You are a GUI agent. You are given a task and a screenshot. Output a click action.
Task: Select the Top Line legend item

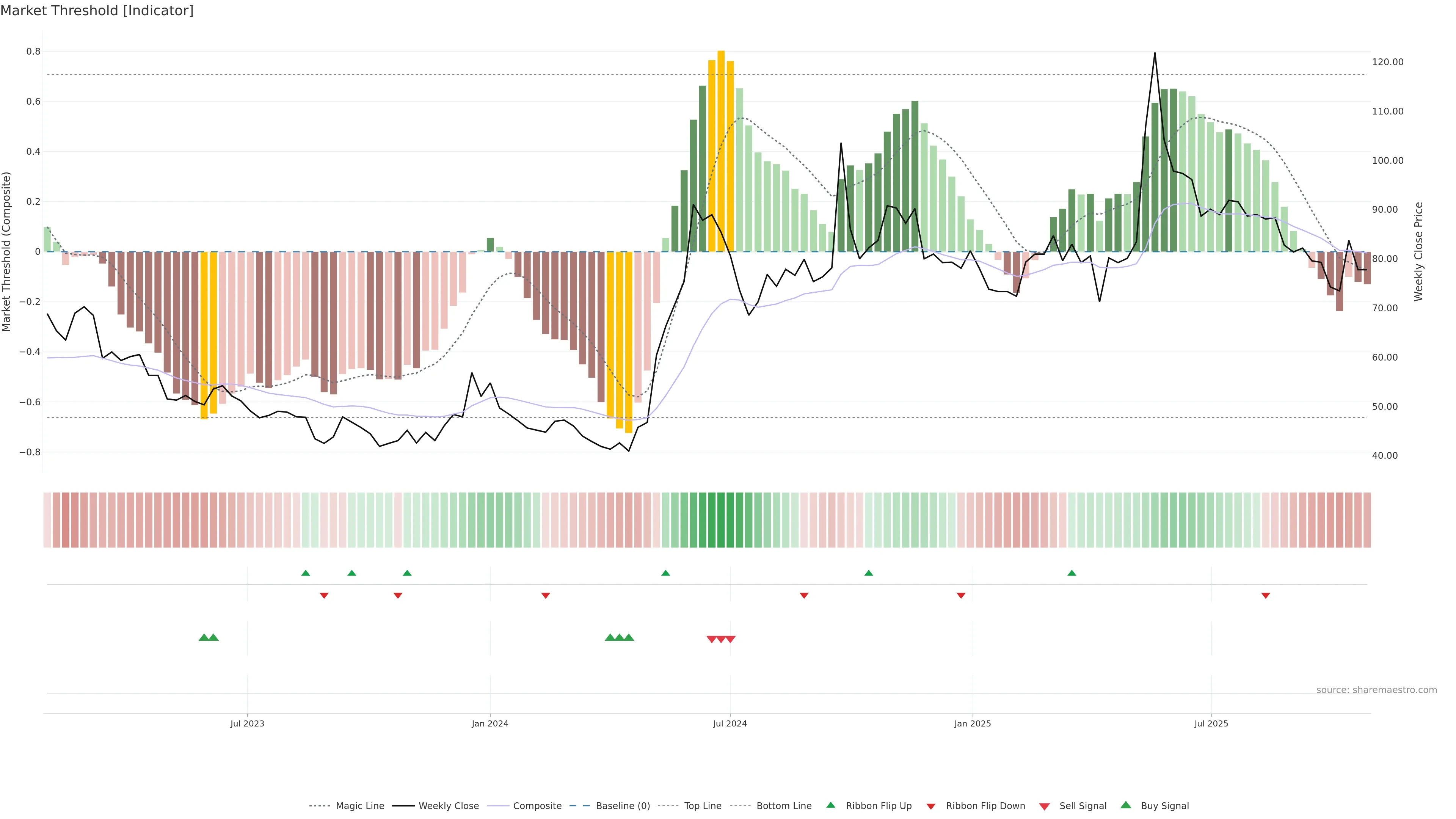click(703, 806)
